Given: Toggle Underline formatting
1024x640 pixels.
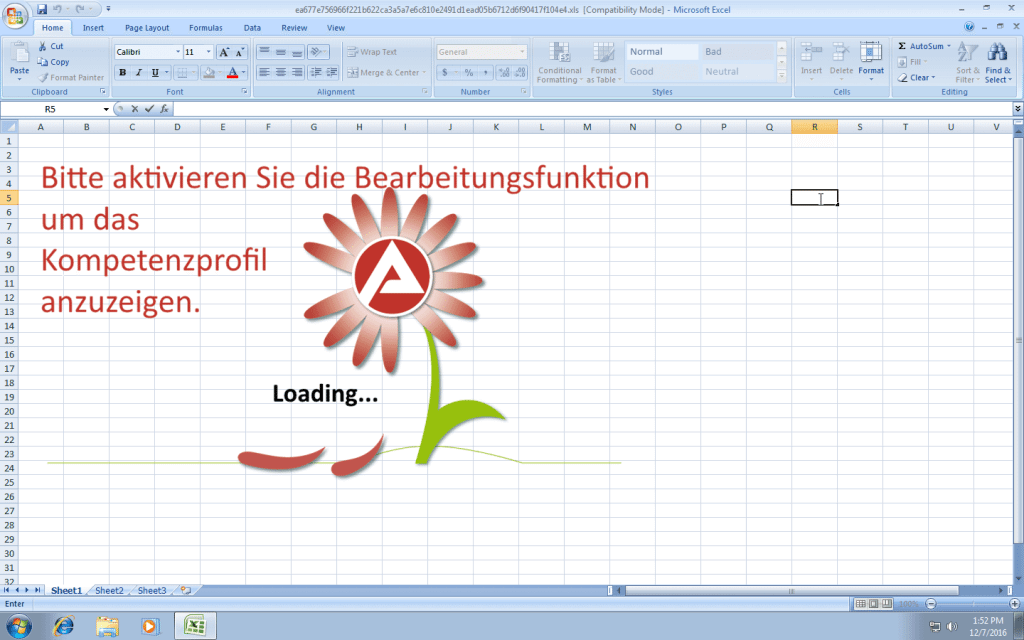Looking at the screenshot, I should pyautogui.click(x=155, y=72).
